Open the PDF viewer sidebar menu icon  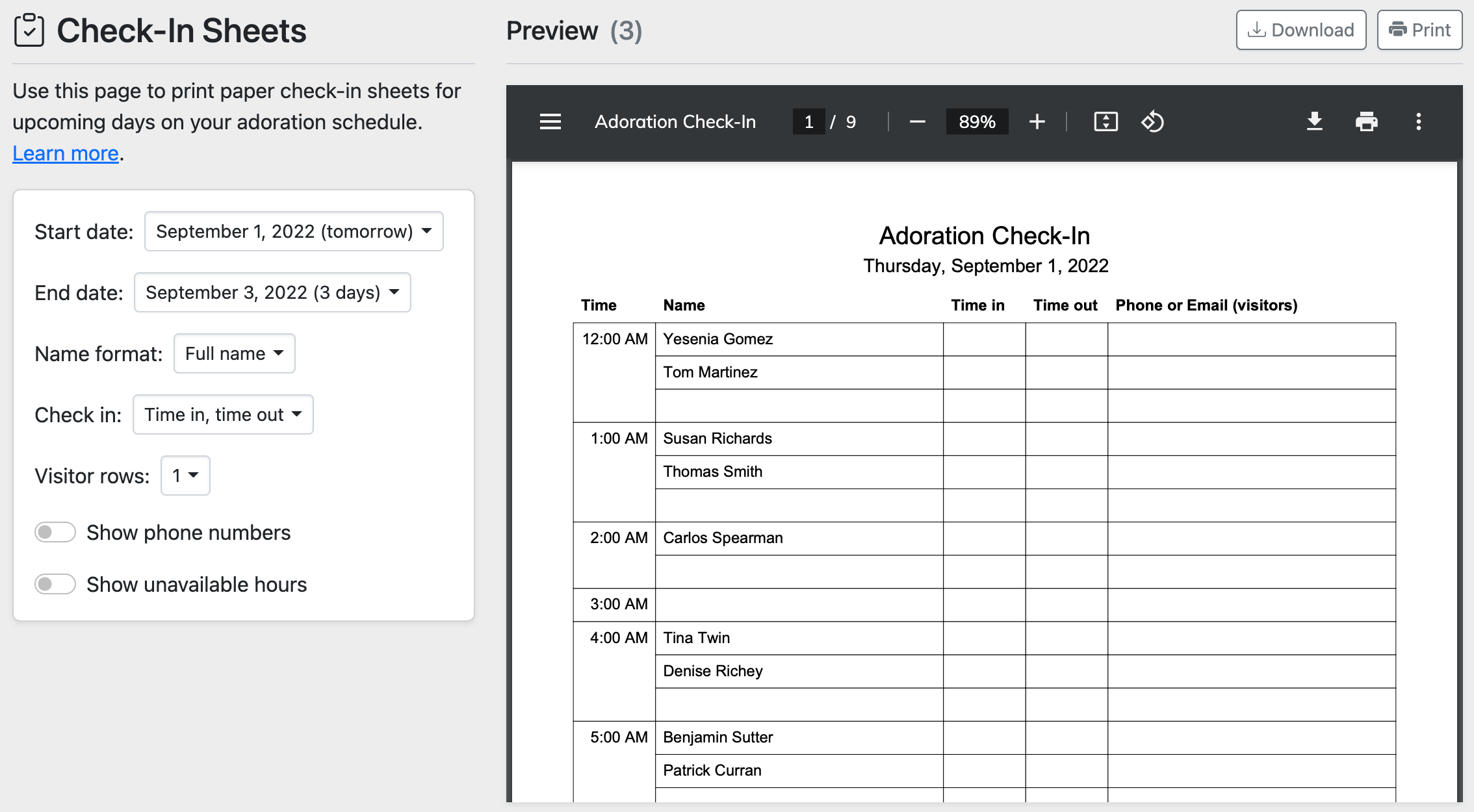[550, 121]
